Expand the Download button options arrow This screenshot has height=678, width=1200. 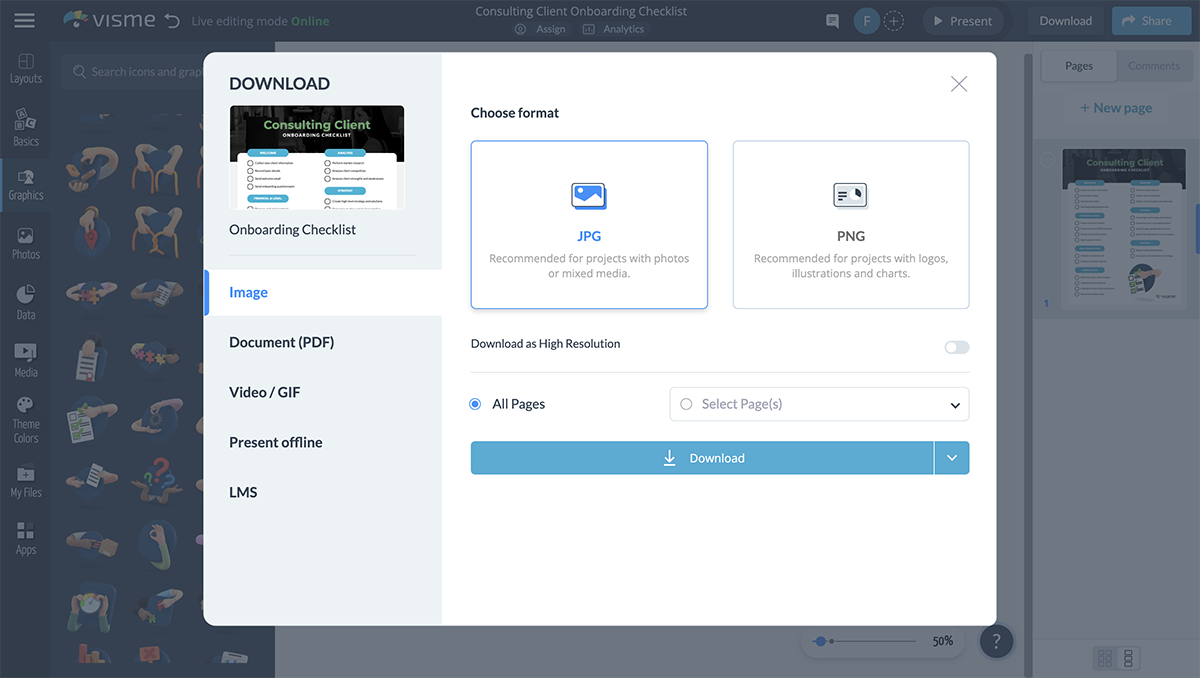(951, 458)
